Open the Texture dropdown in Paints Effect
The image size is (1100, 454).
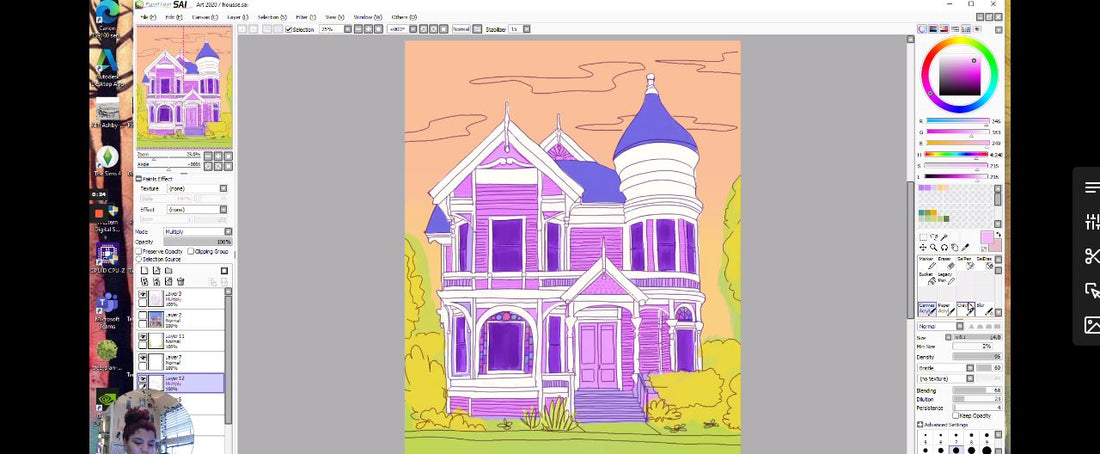pyautogui.click(x=195, y=188)
